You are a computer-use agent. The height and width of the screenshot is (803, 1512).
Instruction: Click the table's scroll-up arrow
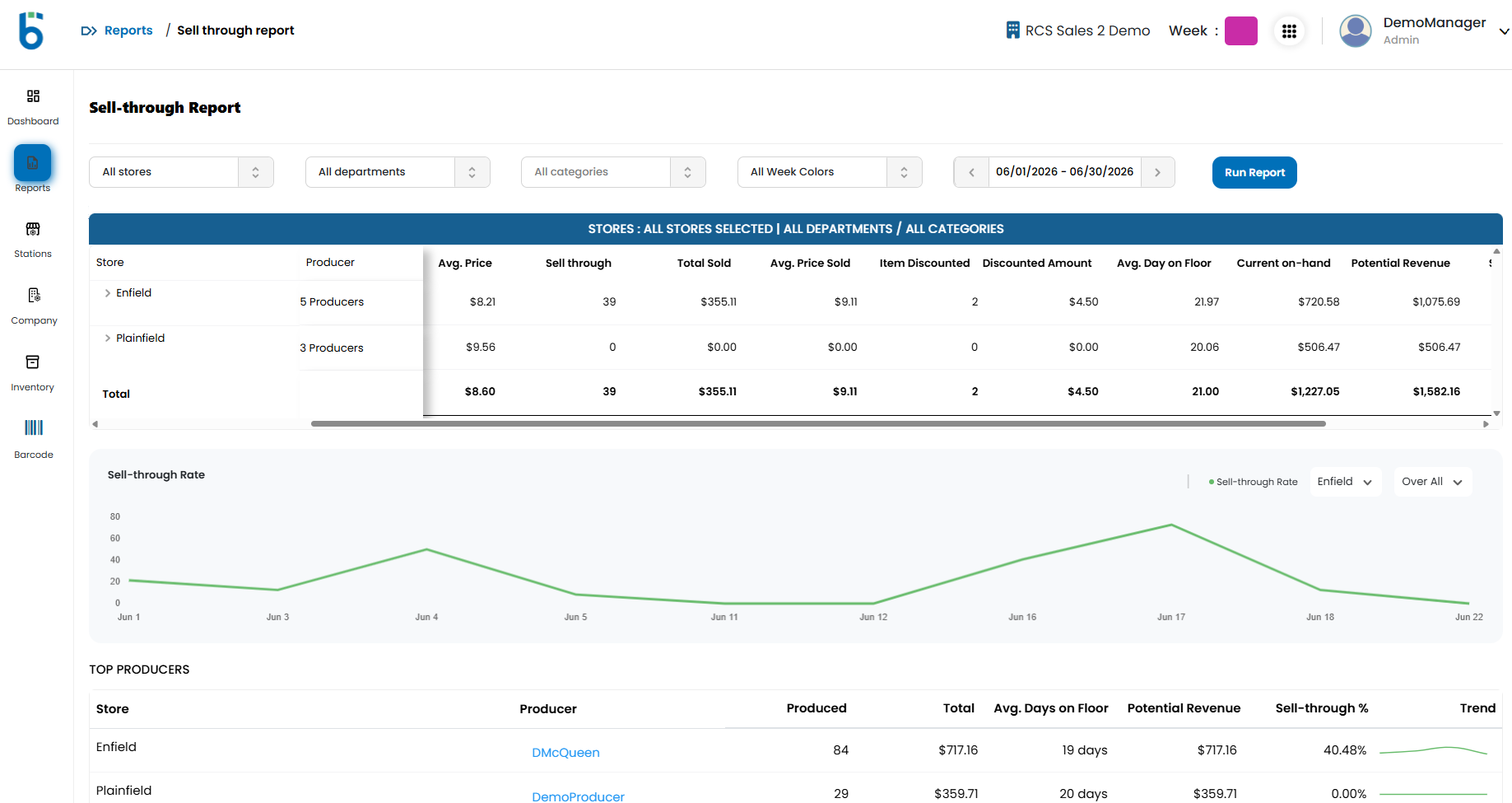(1496, 250)
